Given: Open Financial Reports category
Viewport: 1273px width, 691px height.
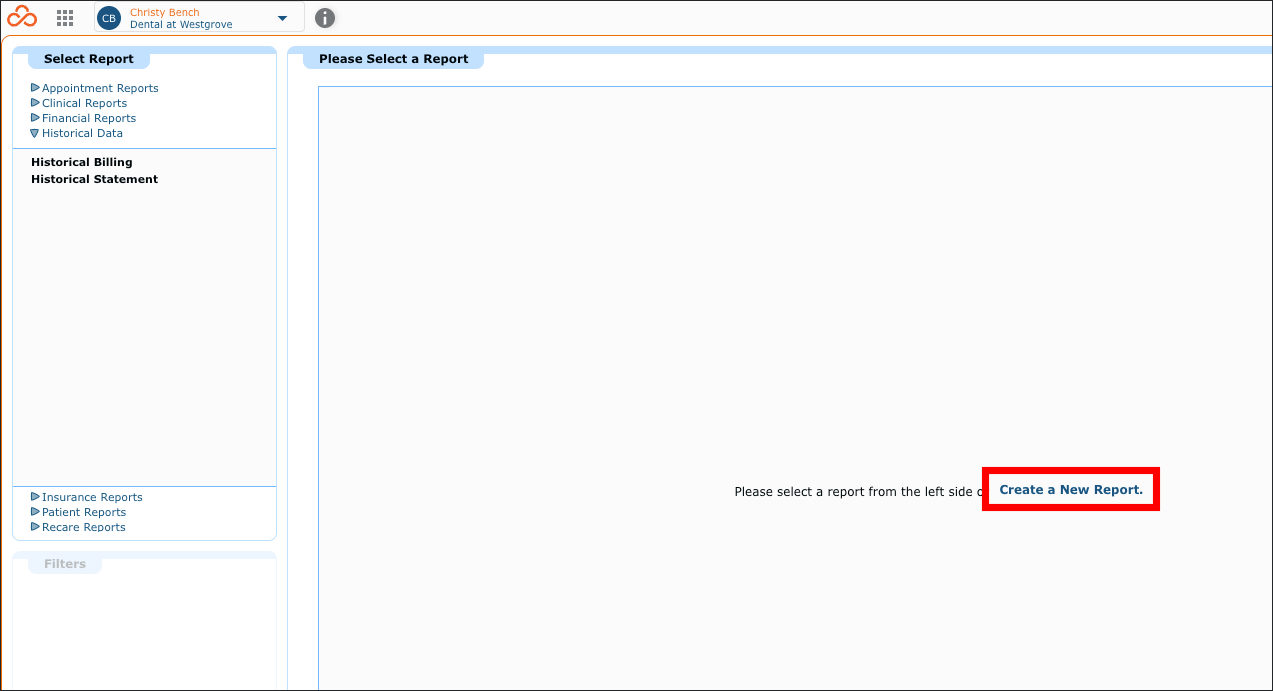Looking at the screenshot, I should pos(89,118).
